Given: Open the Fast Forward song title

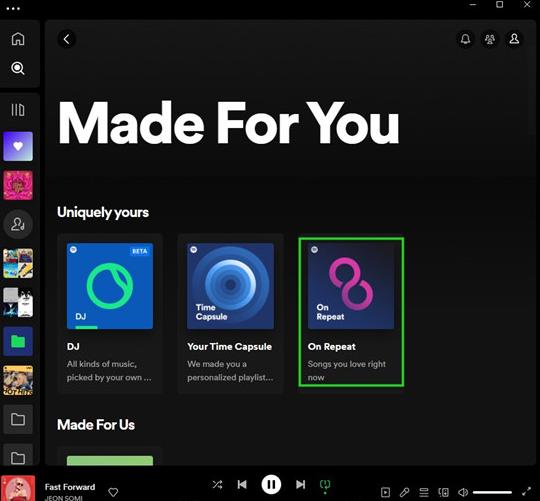Looking at the screenshot, I should click(70, 487).
